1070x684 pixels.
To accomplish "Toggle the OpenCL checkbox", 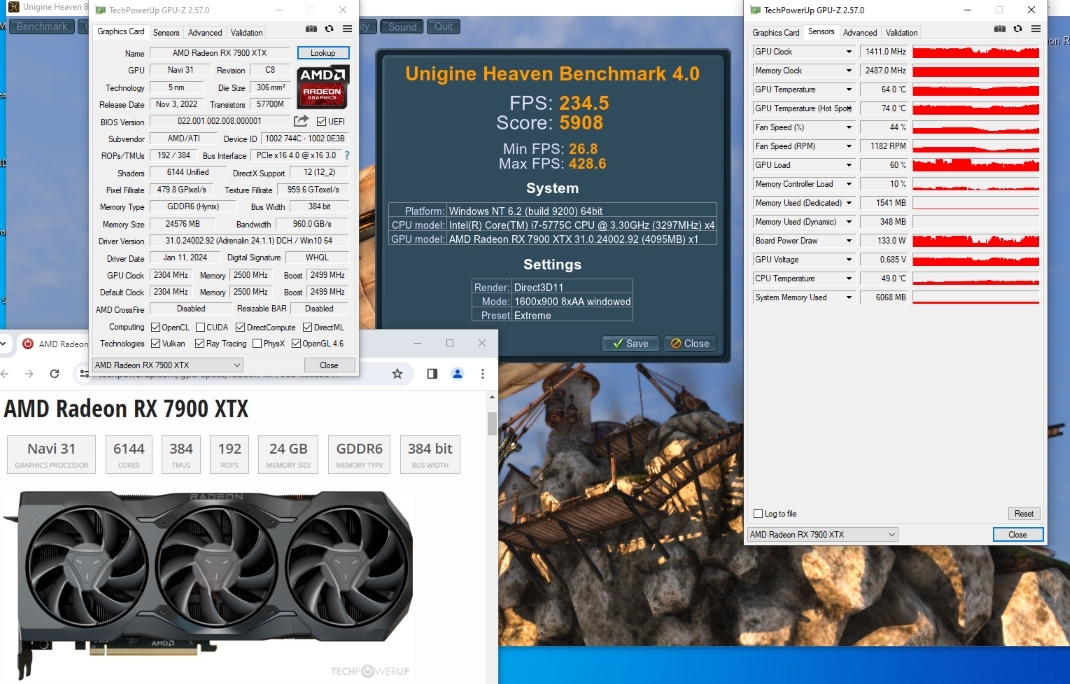I will pos(156,327).
